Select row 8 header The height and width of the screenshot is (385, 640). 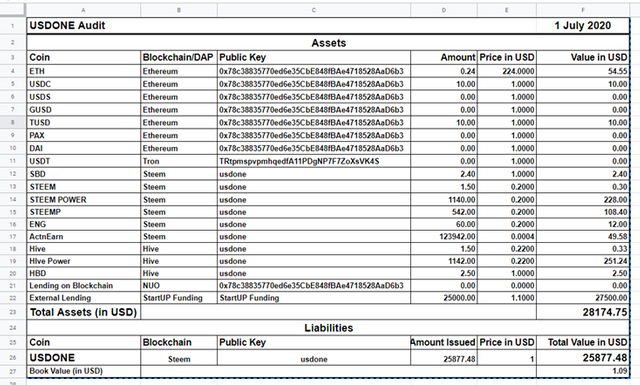tap(13, 122)
